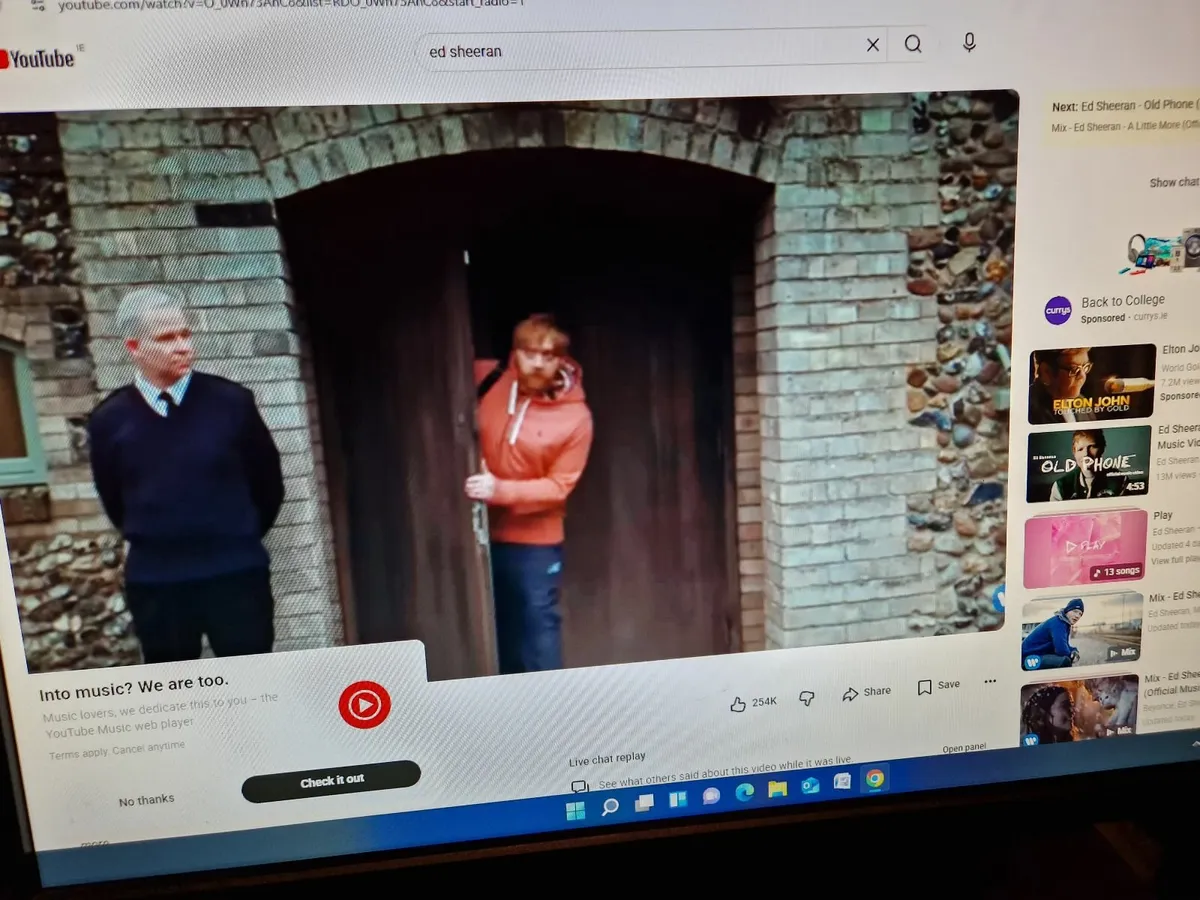Open the pink Play album with 13 songs
The width and height of the screenshot is (1200, 900).
[x=1085, y=548]
